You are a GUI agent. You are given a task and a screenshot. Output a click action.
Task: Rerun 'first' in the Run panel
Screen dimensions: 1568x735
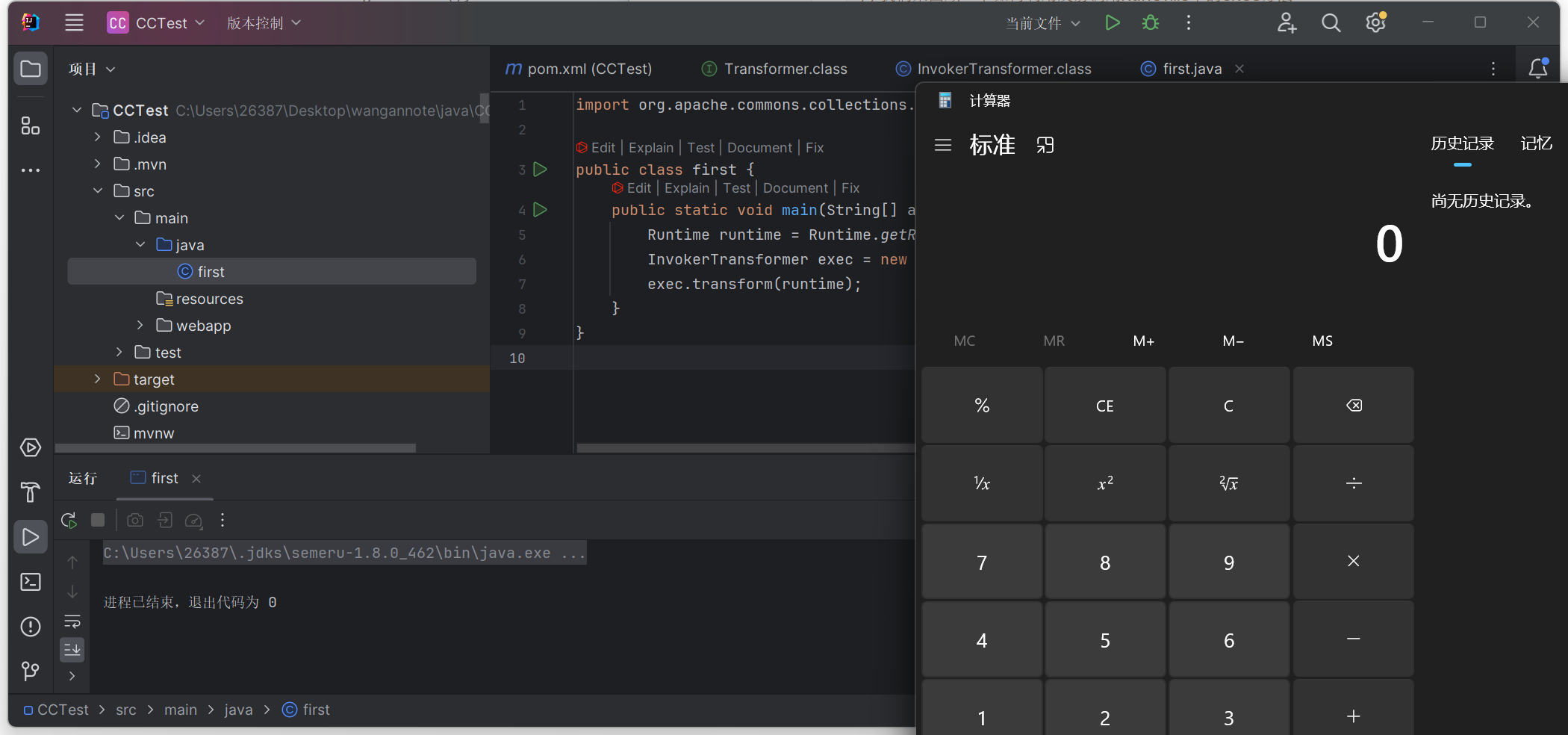point(69,520)
